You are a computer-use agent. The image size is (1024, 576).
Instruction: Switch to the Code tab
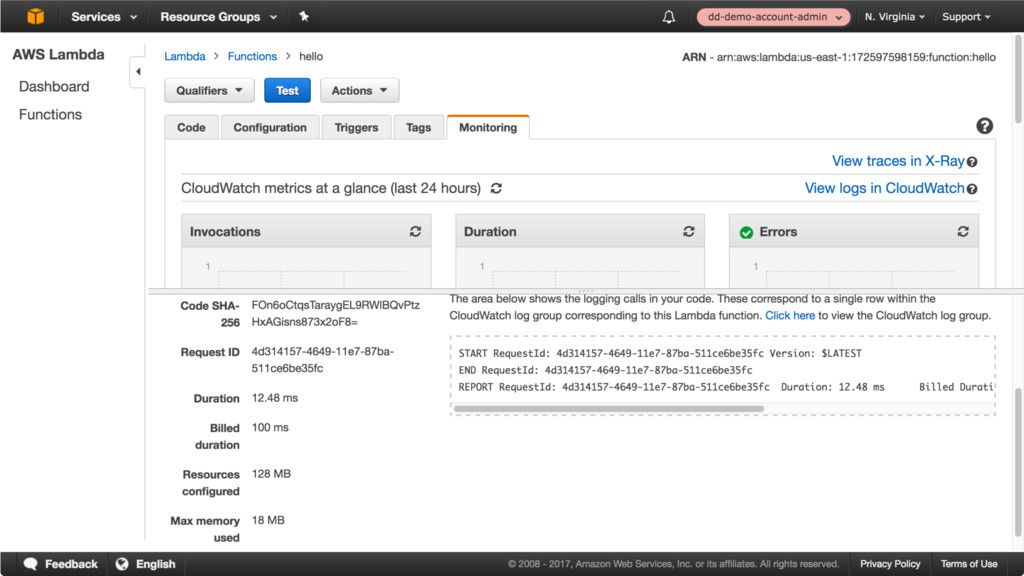pyautogui.click(x=191, y=127)
